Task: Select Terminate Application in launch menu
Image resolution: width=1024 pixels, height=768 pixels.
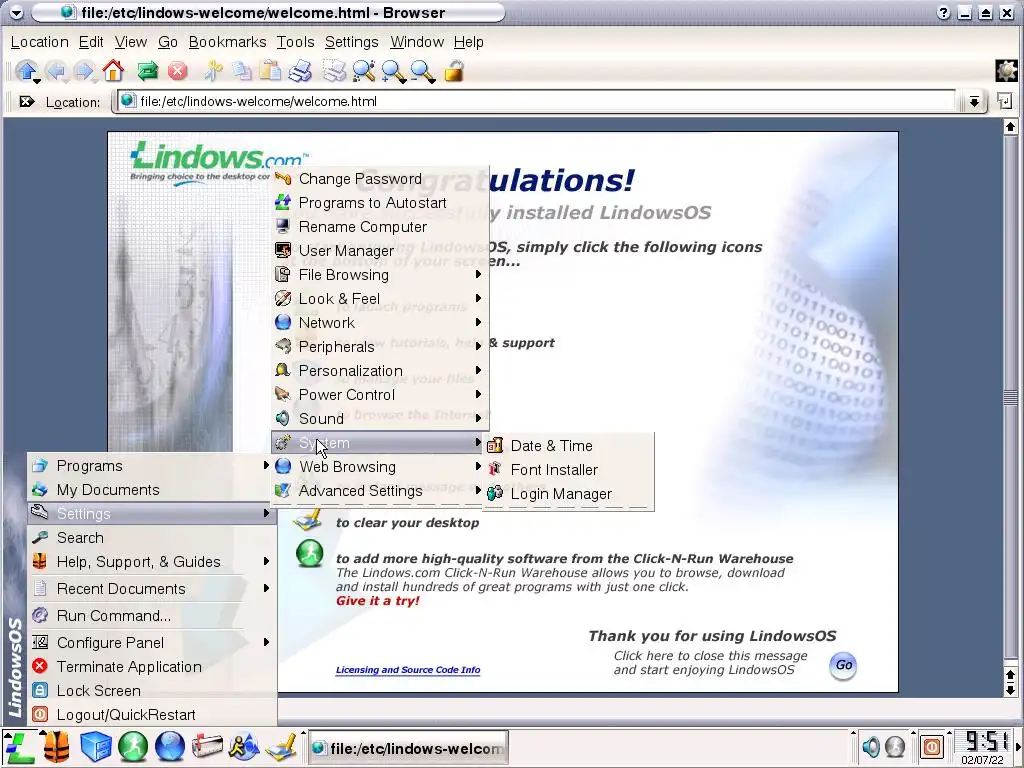Action: click(152, 667)
